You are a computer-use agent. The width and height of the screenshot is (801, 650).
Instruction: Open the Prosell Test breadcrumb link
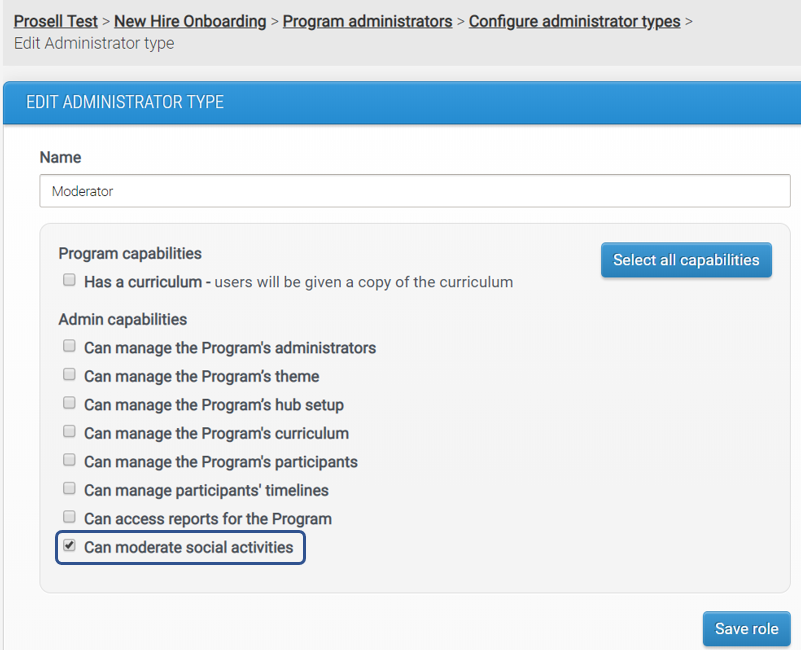(56, 21)
